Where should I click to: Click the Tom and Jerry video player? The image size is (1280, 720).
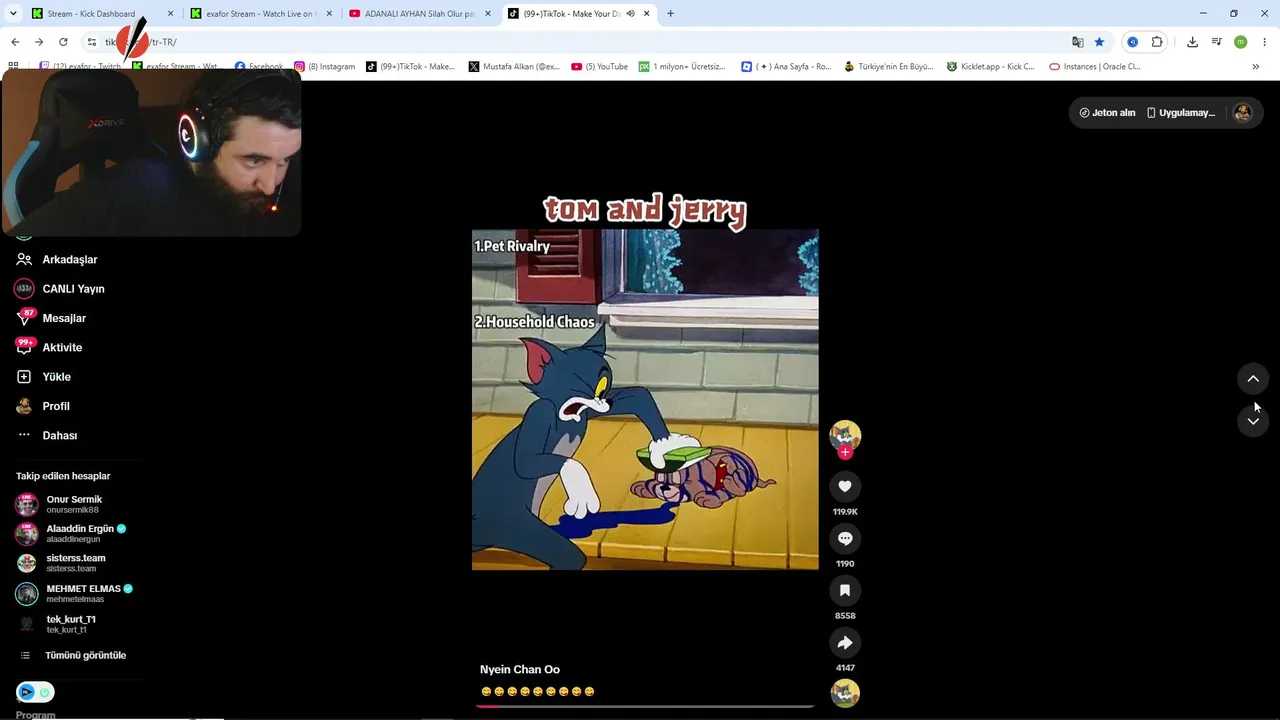(x=645, y=400)
